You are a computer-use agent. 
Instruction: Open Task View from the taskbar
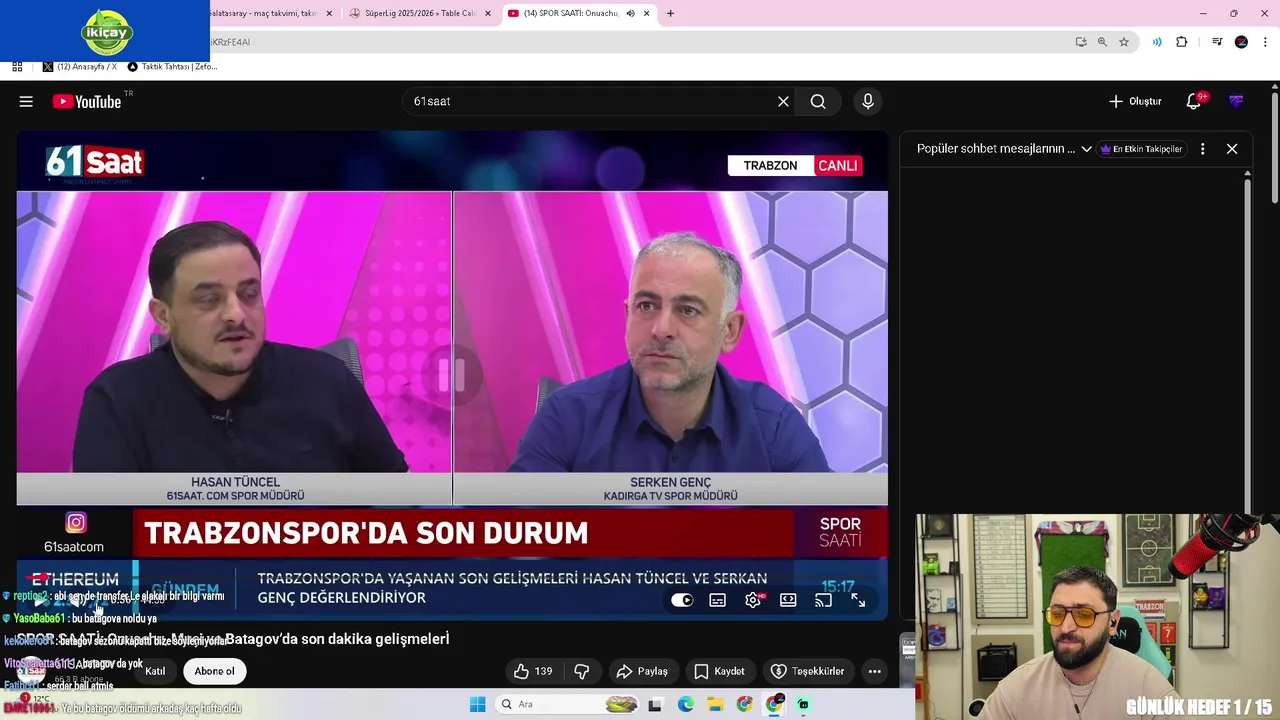655,704
